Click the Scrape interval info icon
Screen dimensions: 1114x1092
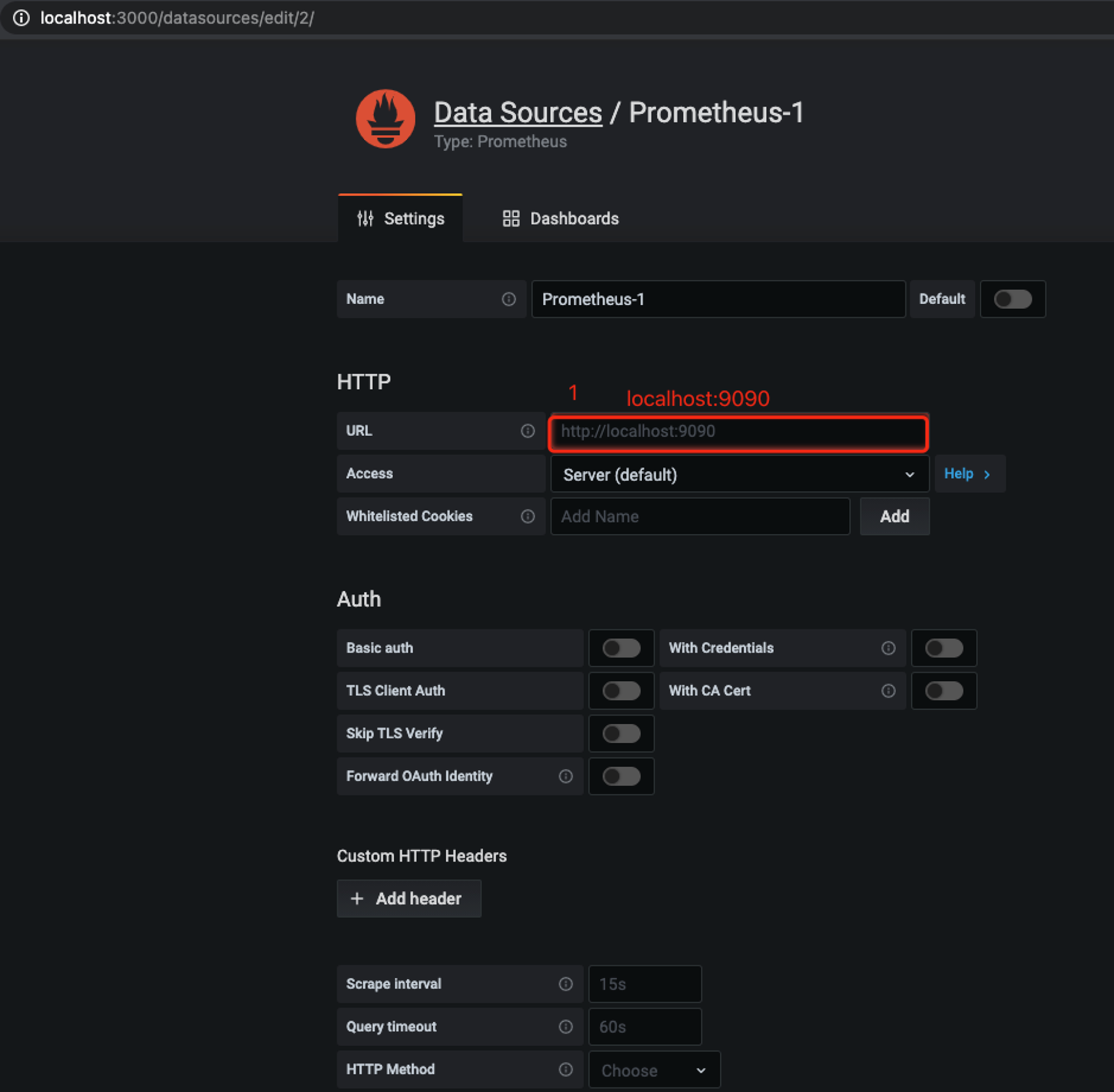565,983
